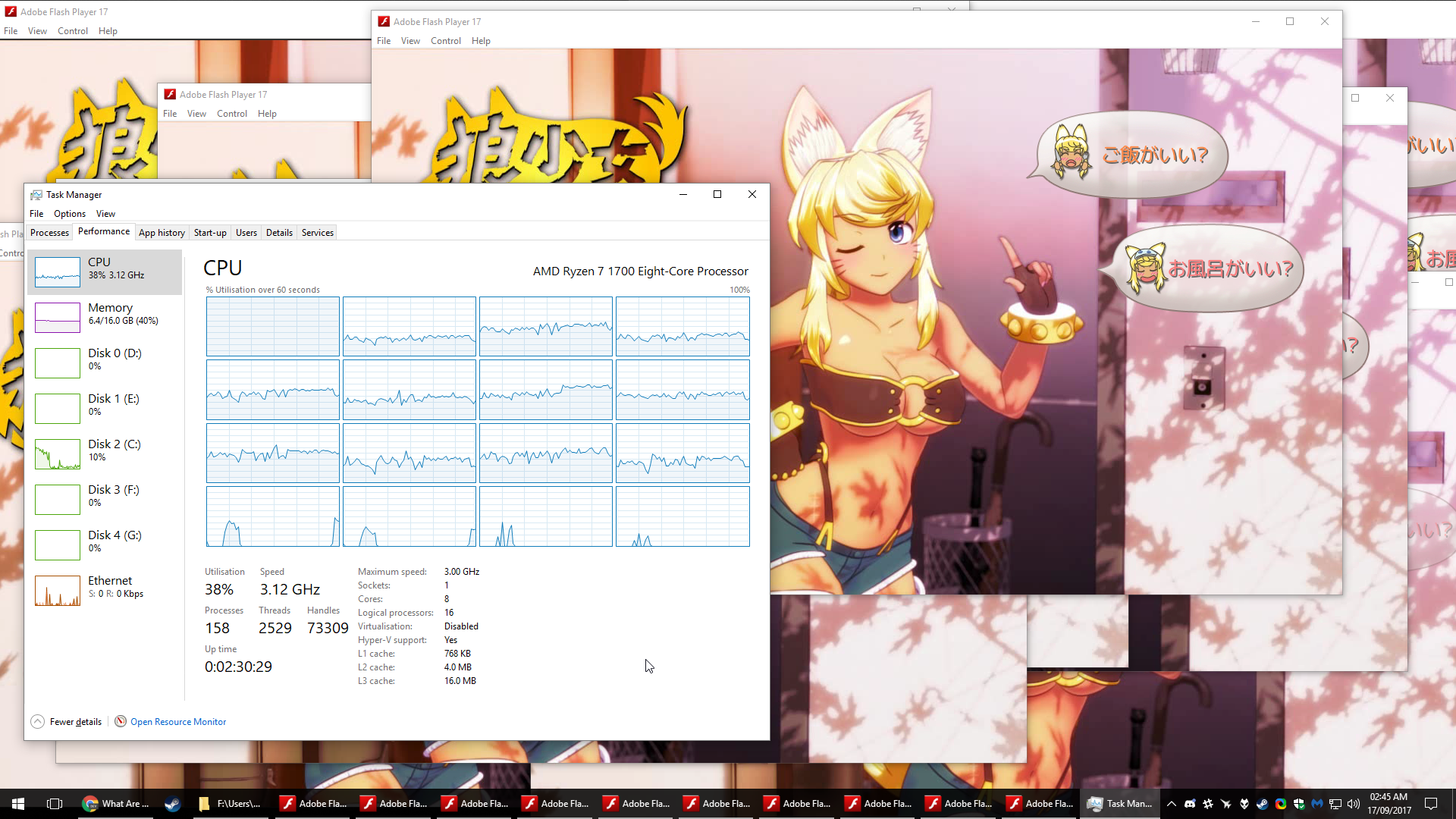The width and height of the screenshot is (1456, 819).
Task: Open the Malwarebytes tray icon
Action: [x=1317, y=804]
